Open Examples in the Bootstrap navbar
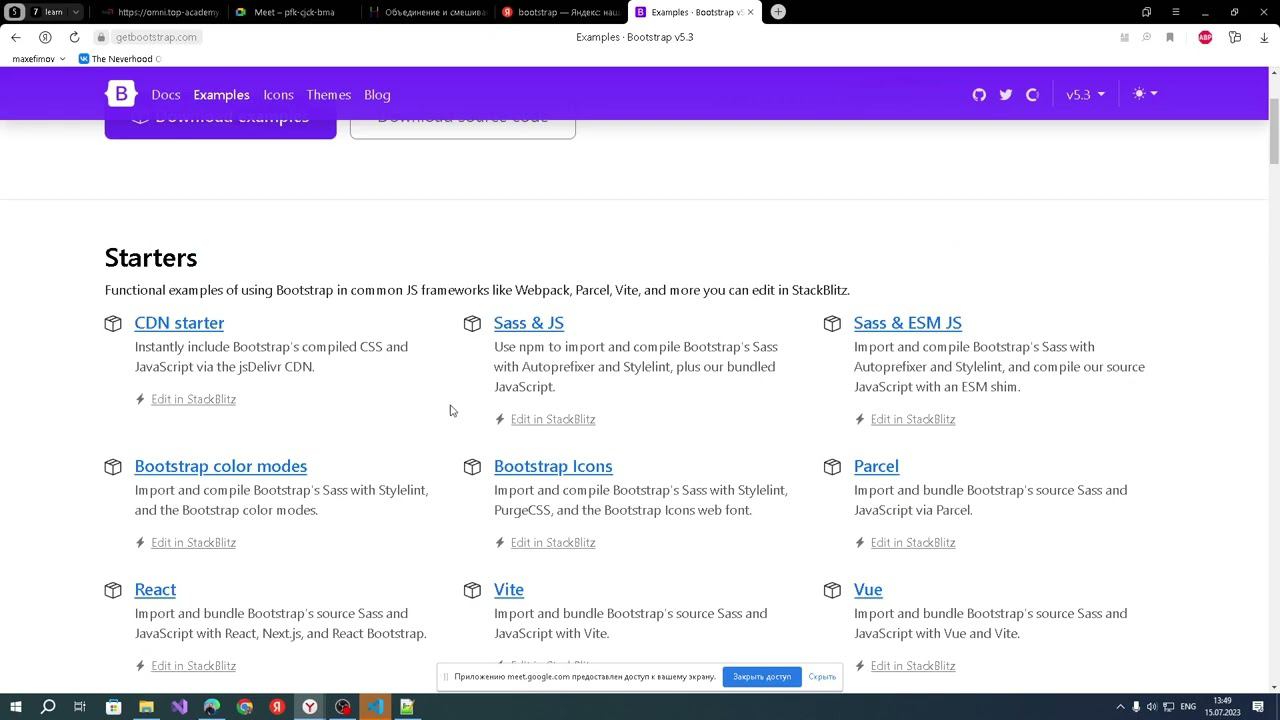Image resolution: width=1280 pixels, height=720 pixels. point(221,95)
